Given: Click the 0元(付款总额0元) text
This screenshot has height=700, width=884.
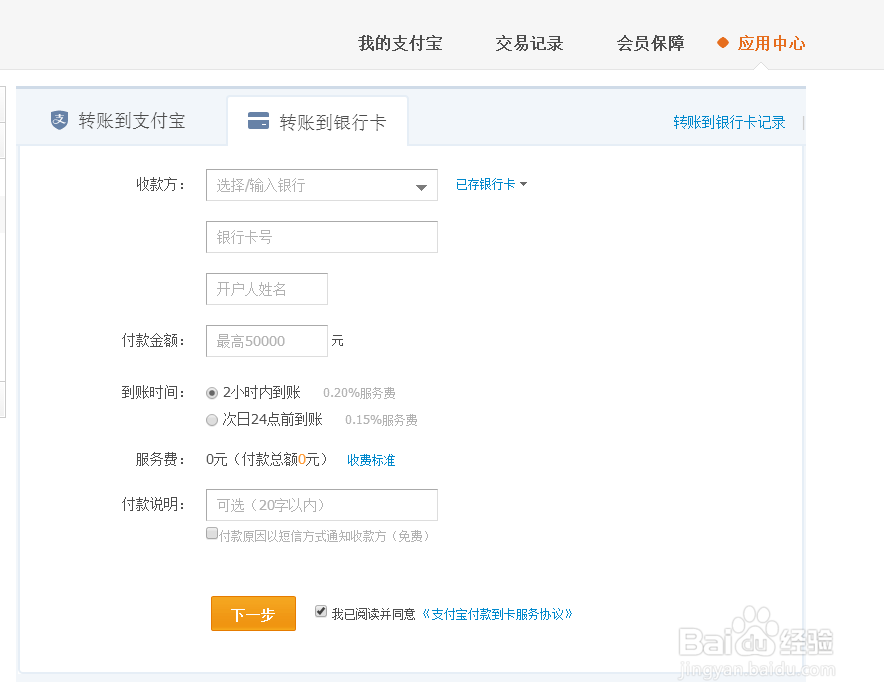Looking at the screenshot, I should coord(267,459).
